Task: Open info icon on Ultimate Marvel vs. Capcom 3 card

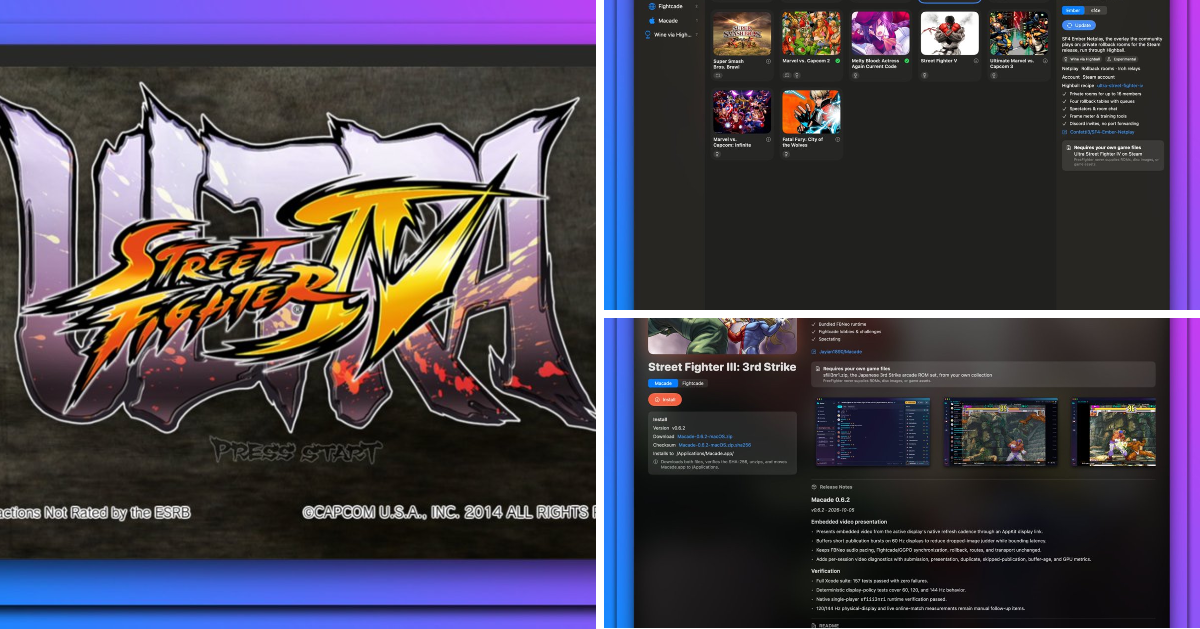Action: [x=1045, y=60]
